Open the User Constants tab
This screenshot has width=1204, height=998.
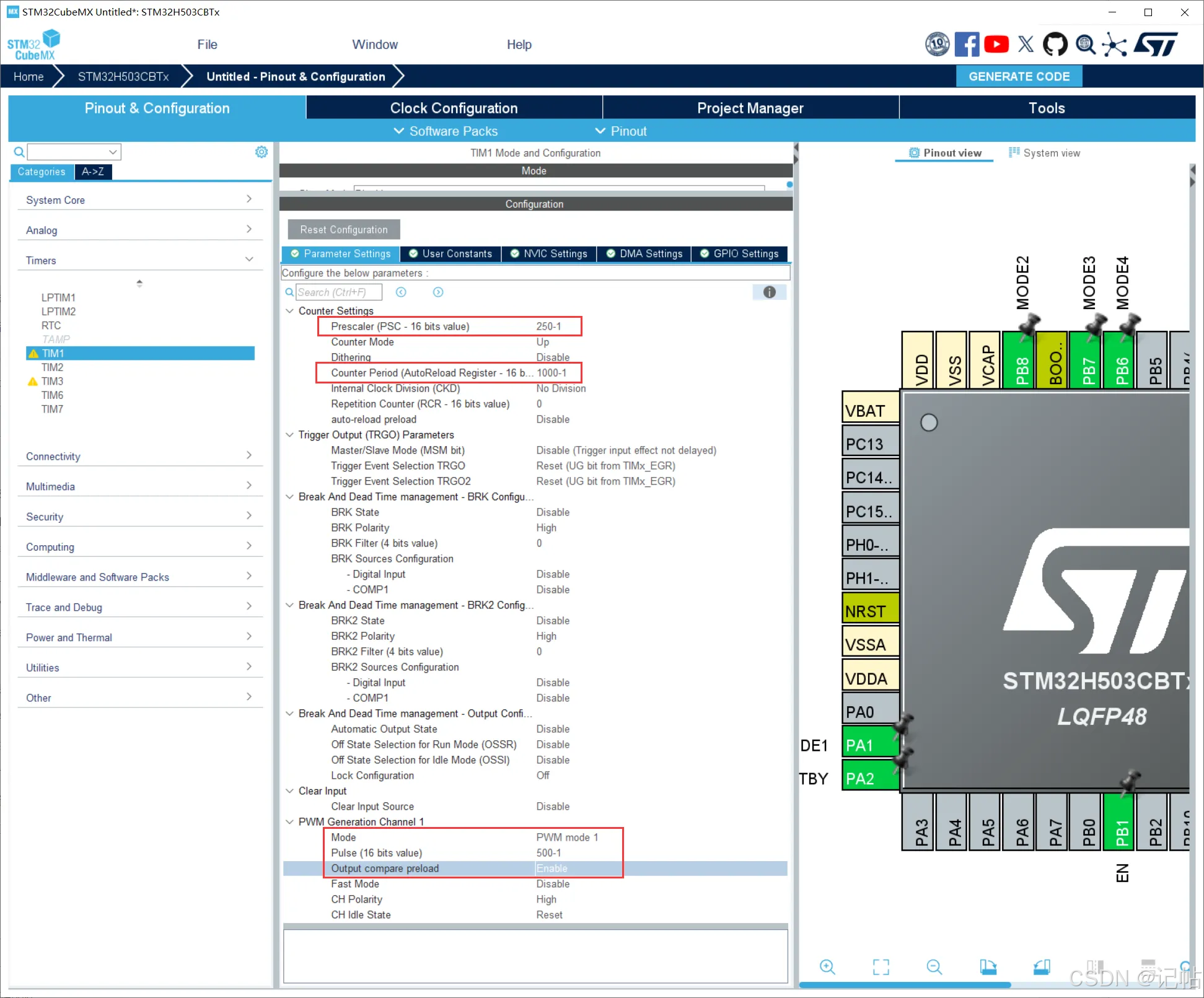tap(451, 253)
